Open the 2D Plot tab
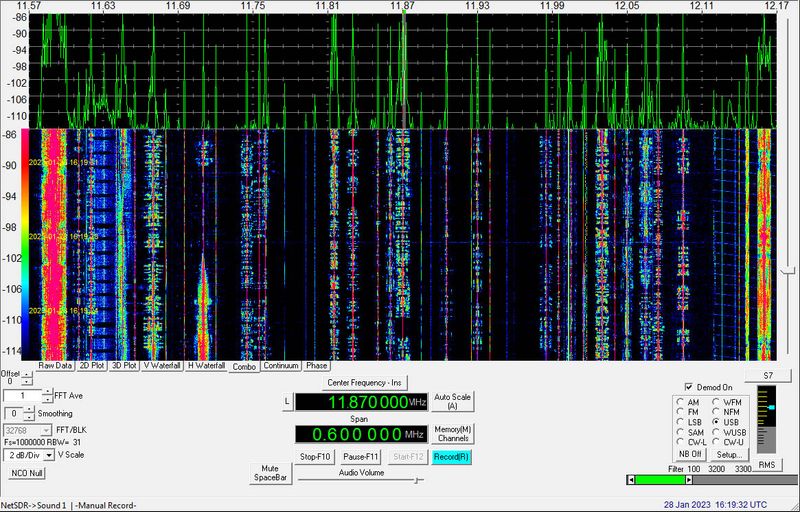The image size is (800, 512). (91, 366)
